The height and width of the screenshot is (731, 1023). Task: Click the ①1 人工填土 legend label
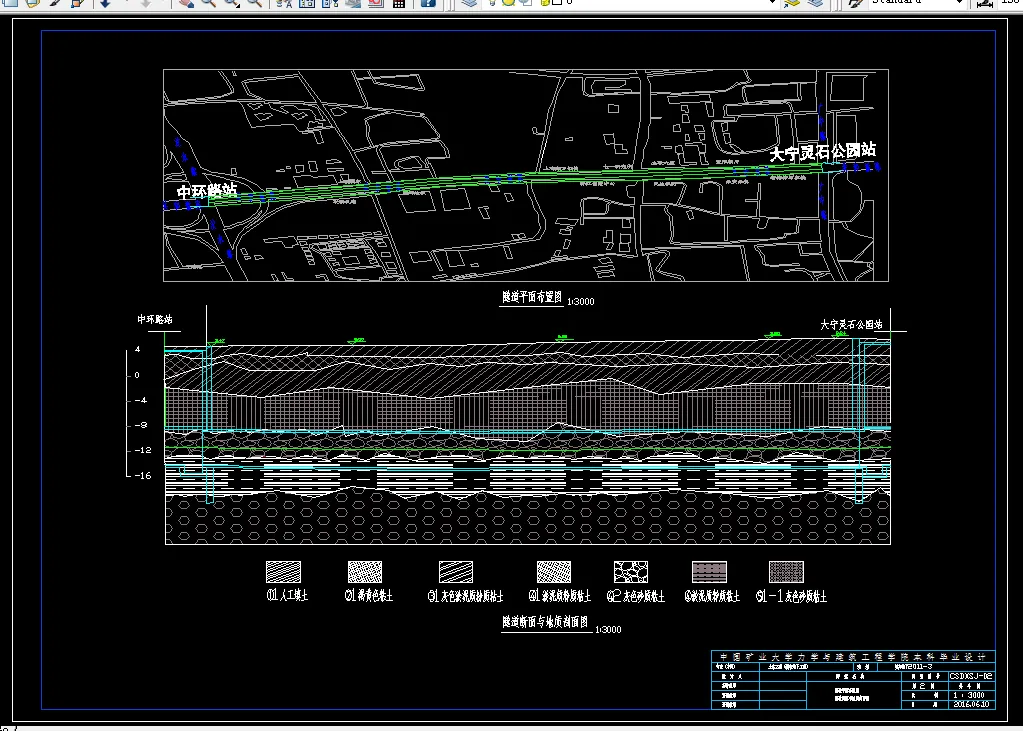287,595
